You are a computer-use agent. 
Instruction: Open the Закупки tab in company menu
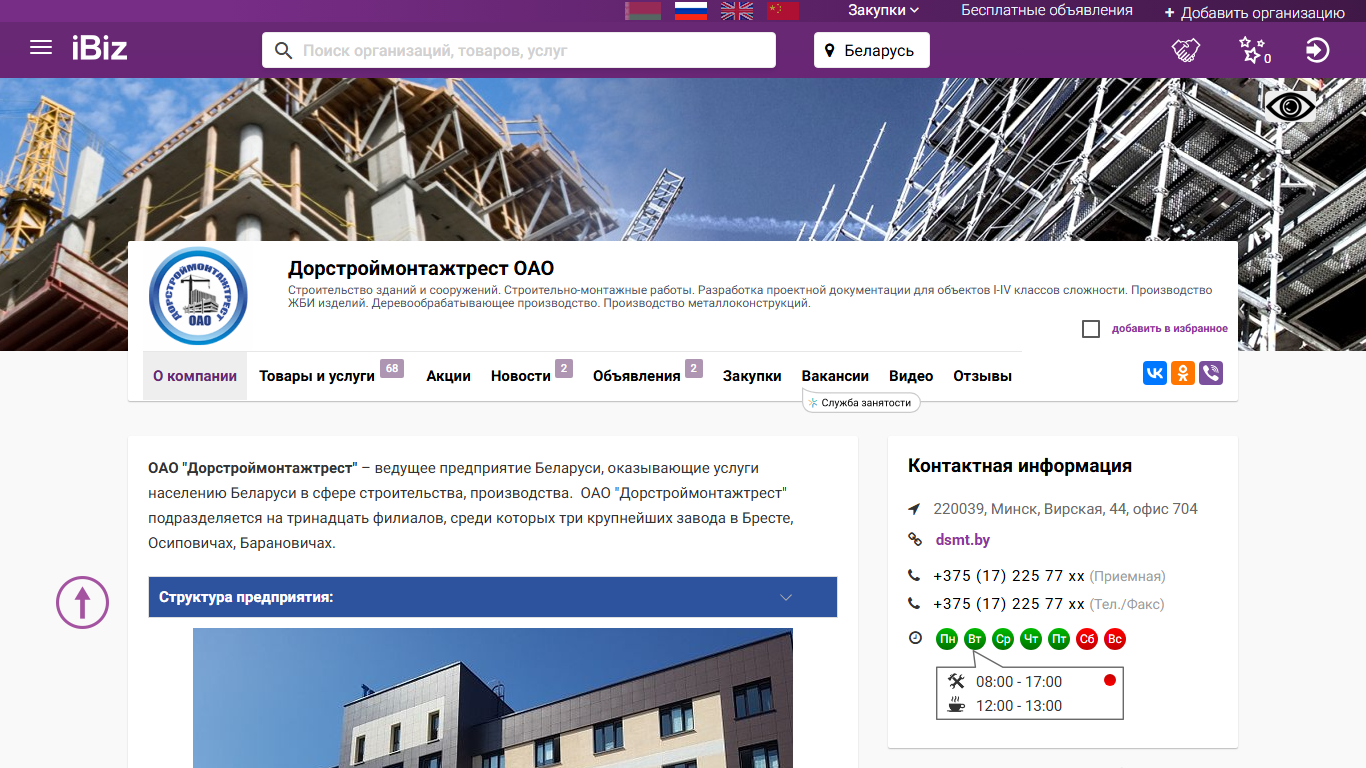(x=752, y=376)
